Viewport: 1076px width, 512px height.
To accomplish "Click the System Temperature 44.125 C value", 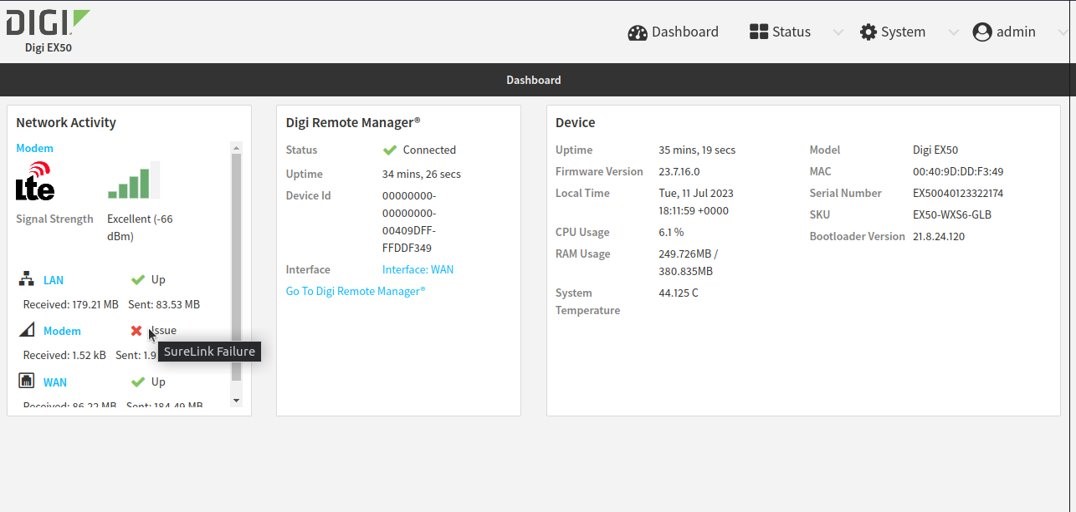I will (x=679, y=293).
